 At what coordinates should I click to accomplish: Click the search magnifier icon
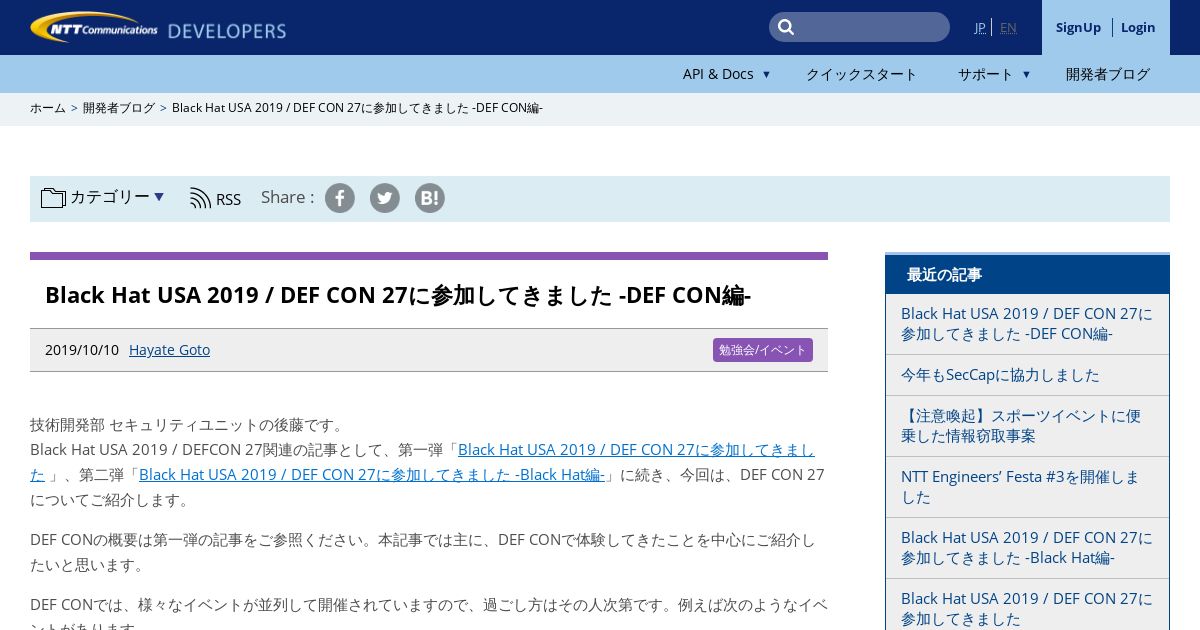click(786, 27)
